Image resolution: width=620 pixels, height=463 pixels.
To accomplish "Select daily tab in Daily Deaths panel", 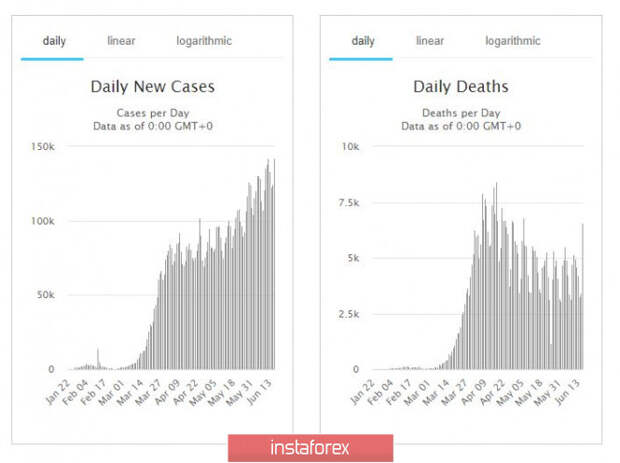I will point(363,41).
